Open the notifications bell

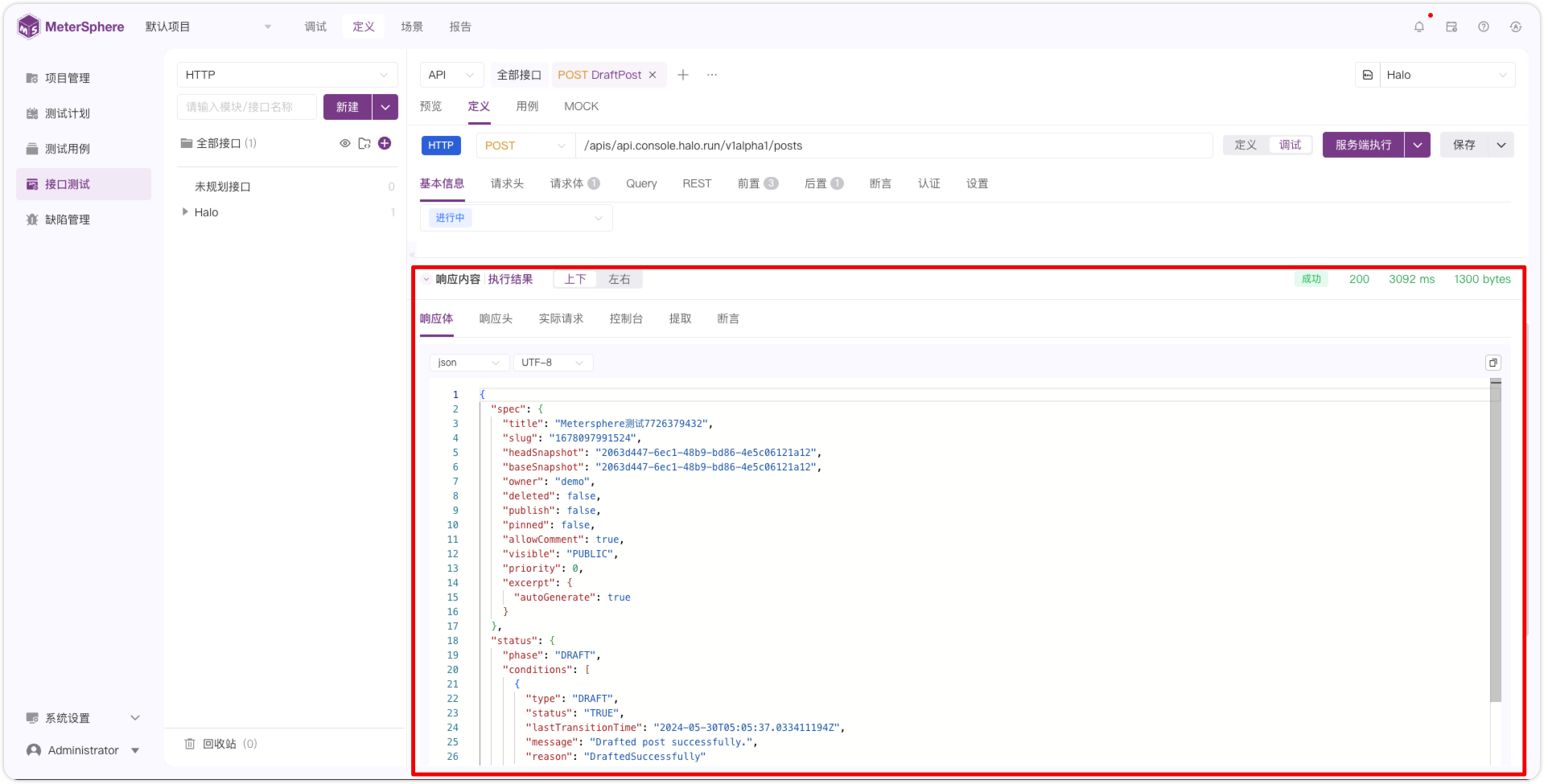tap(1419, 27)
